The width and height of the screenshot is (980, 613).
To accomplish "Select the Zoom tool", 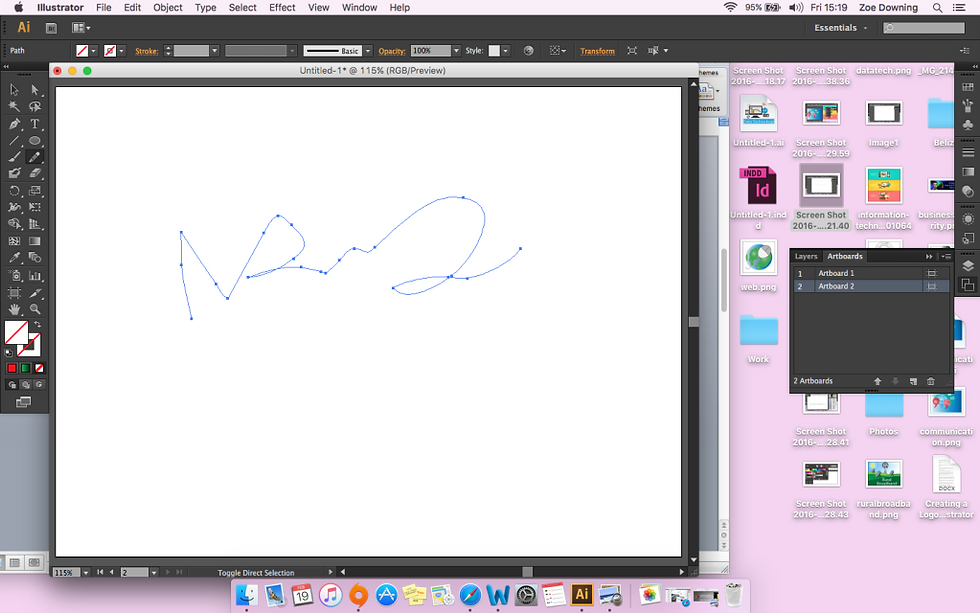I will pyautogui.click(x=35, y=309).
